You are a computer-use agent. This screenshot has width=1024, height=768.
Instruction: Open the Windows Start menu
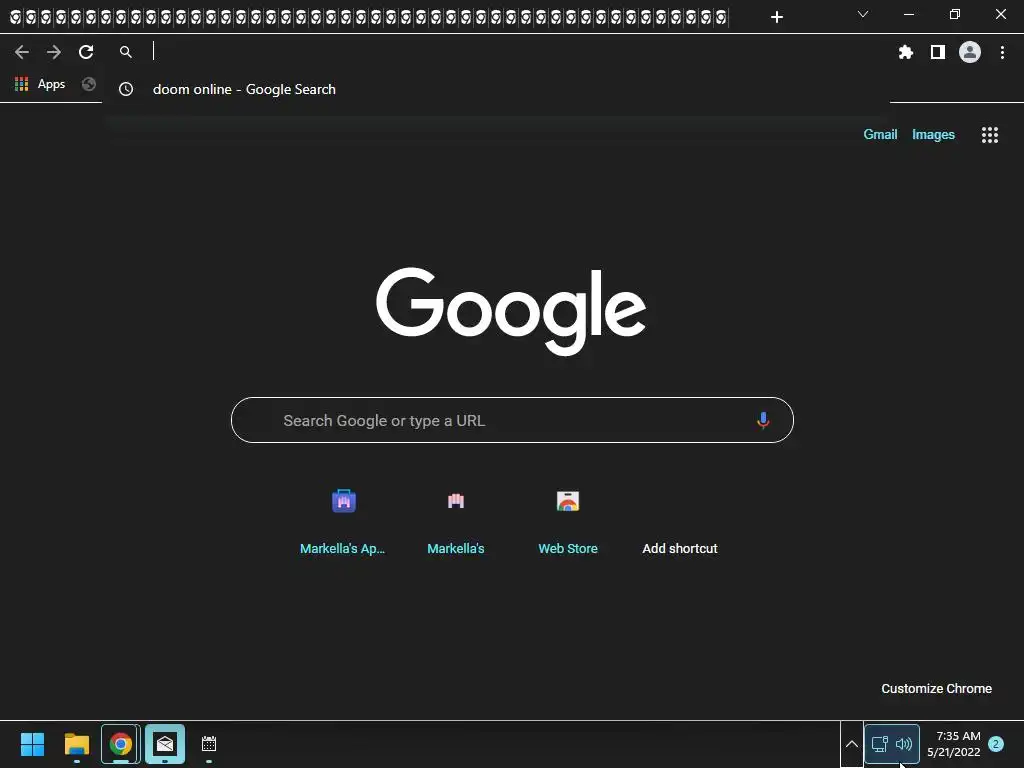(x=32, y=744)
